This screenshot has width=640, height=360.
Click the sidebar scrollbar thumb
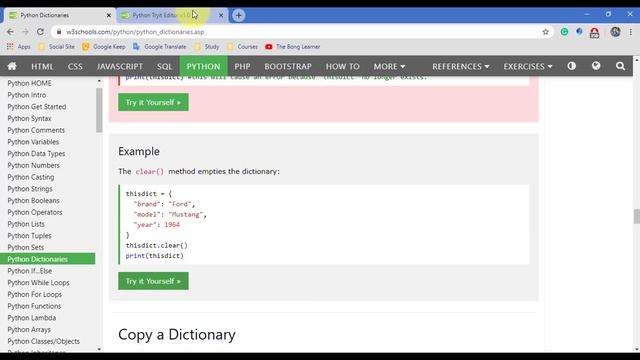click(99, 110)
